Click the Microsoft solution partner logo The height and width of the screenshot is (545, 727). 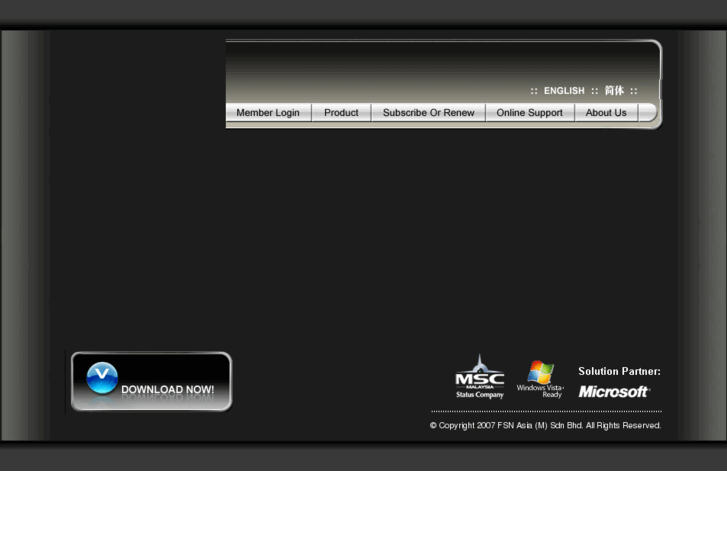(x=614, y=392)
